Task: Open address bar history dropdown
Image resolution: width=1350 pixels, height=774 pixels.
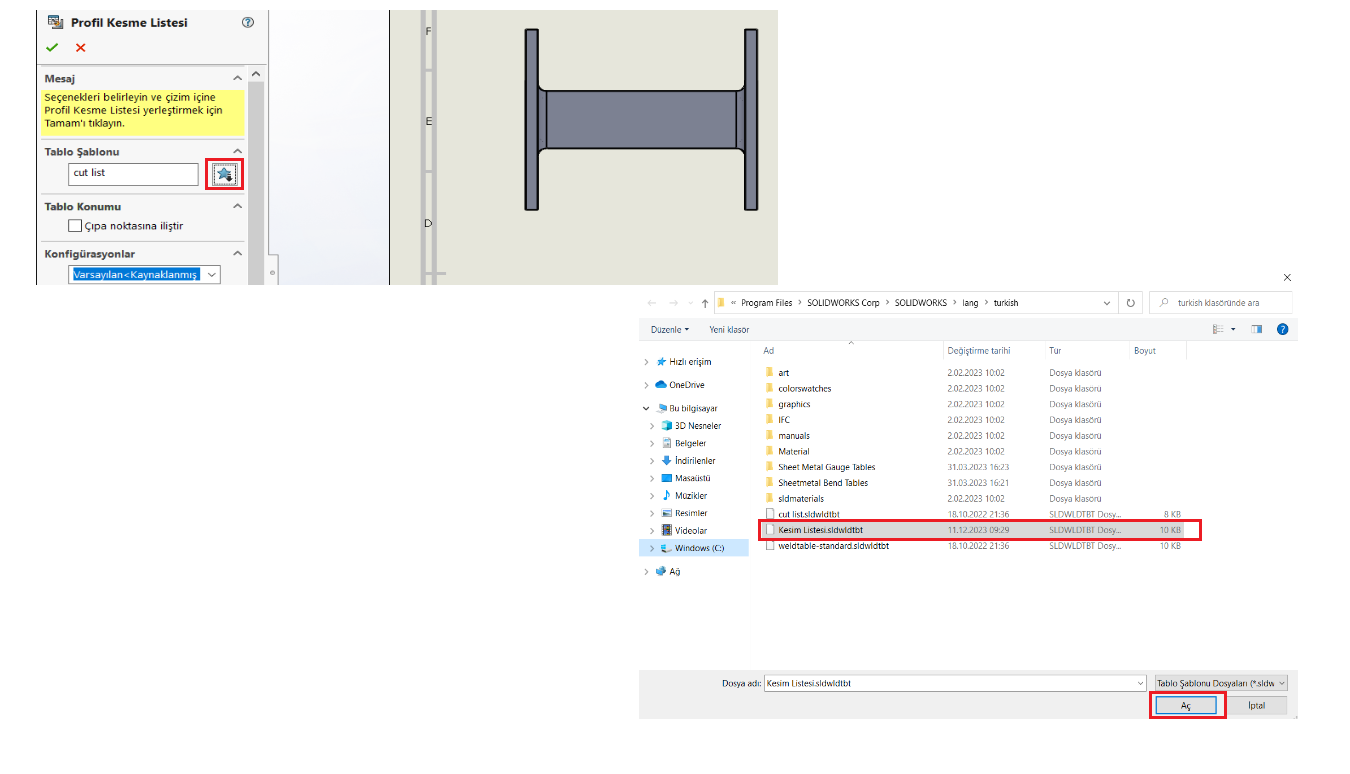Action: (1106, 303)
